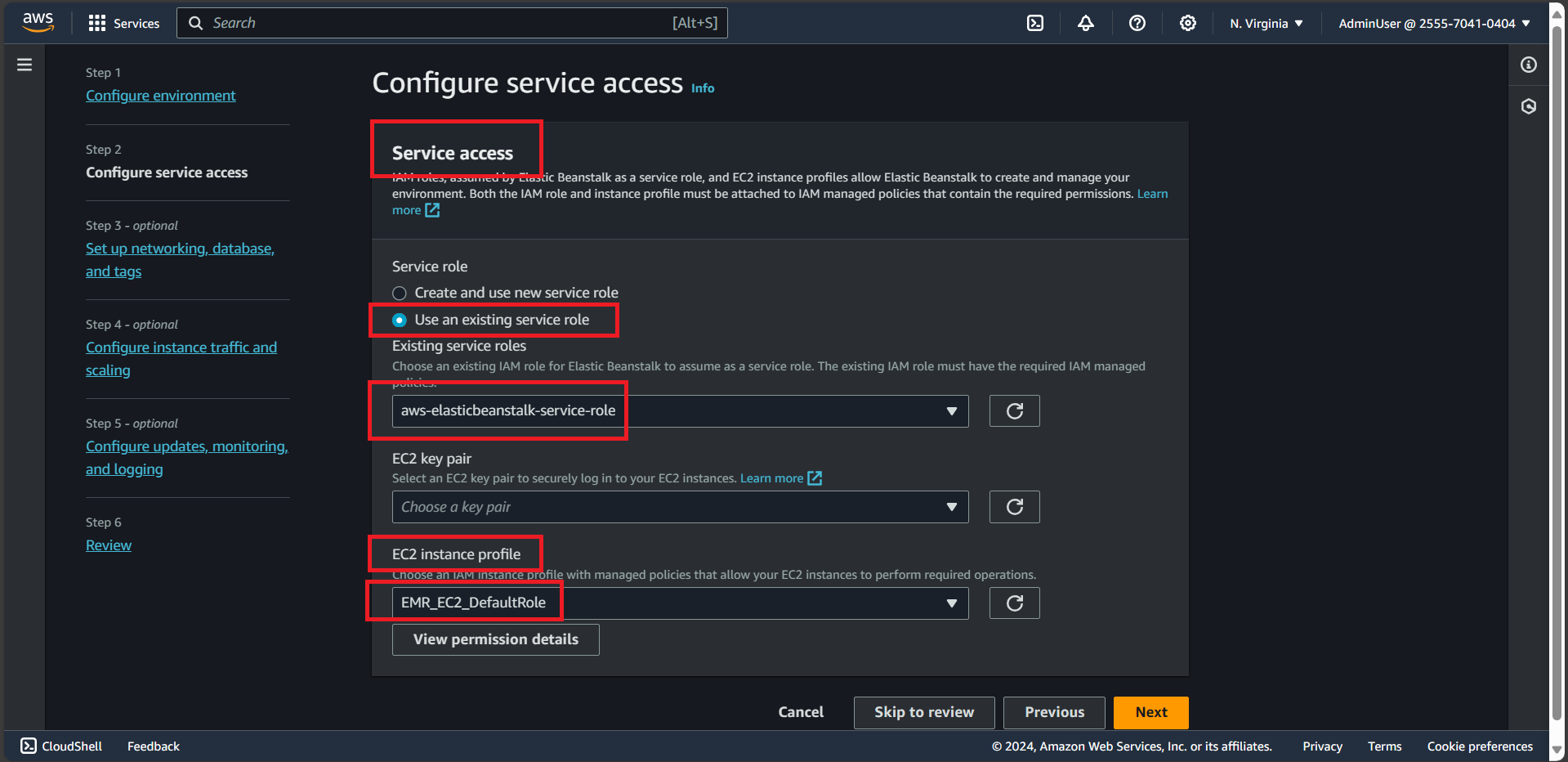Open the AWS home logo
The image size is (1568, 762).
point(38,23)
